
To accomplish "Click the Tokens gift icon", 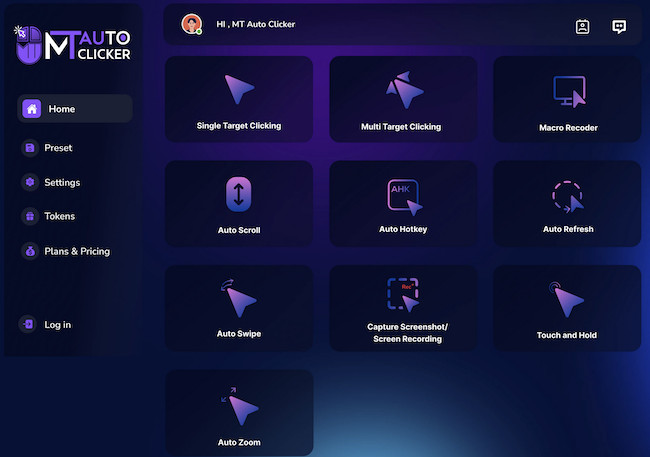I will (x=30, y=216).
